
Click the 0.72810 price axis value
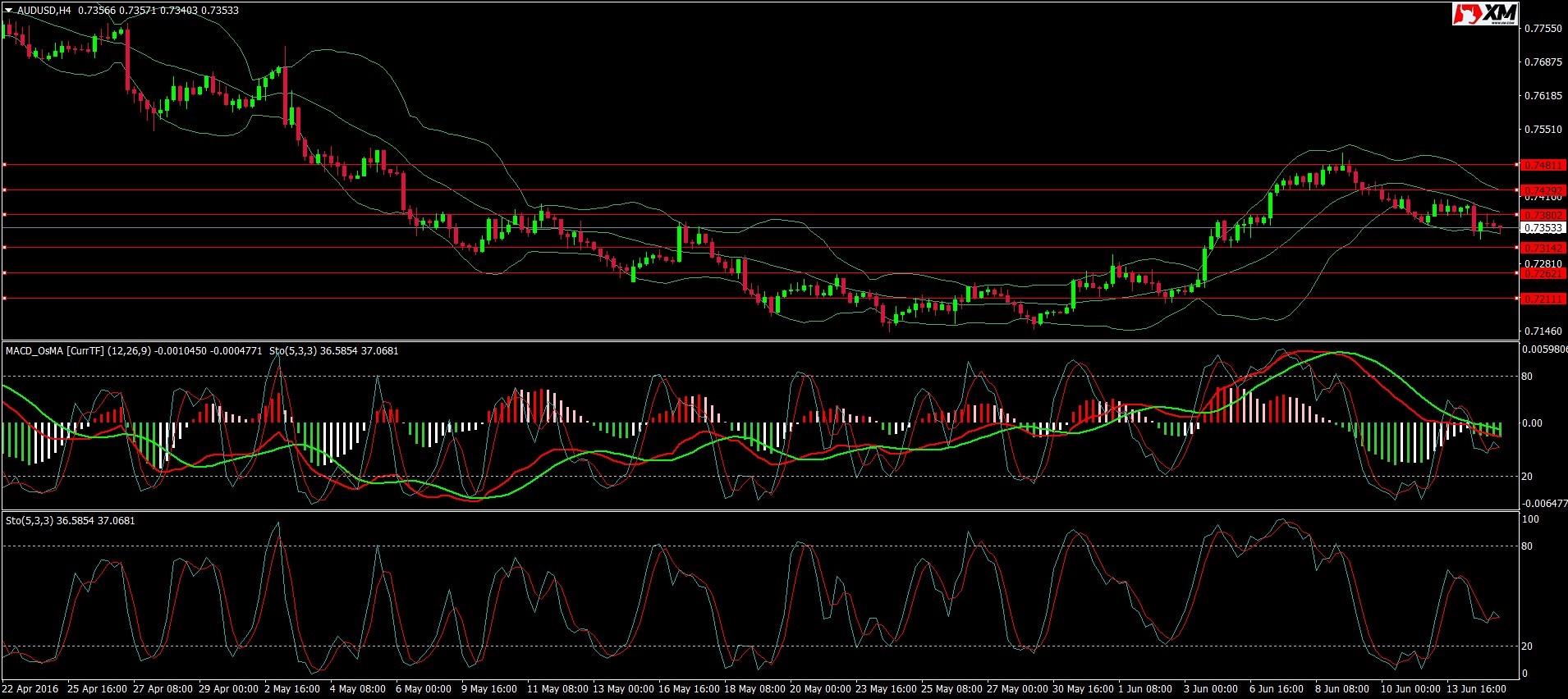click(x=1543, y=264)
